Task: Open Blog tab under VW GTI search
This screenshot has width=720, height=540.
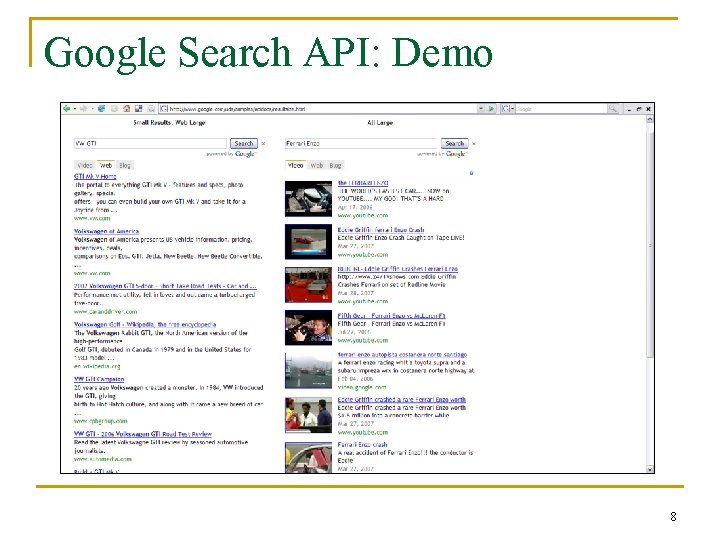Action: [124, 165]
